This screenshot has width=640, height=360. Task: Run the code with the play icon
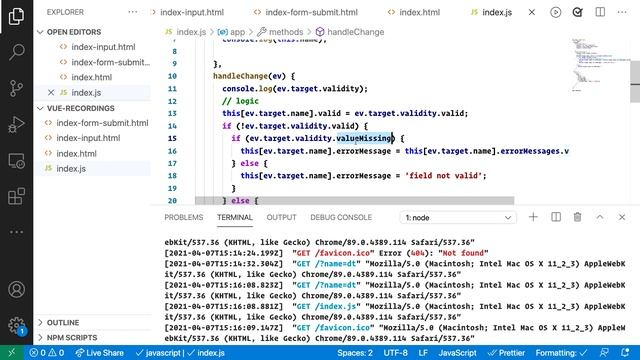(556, 12)
